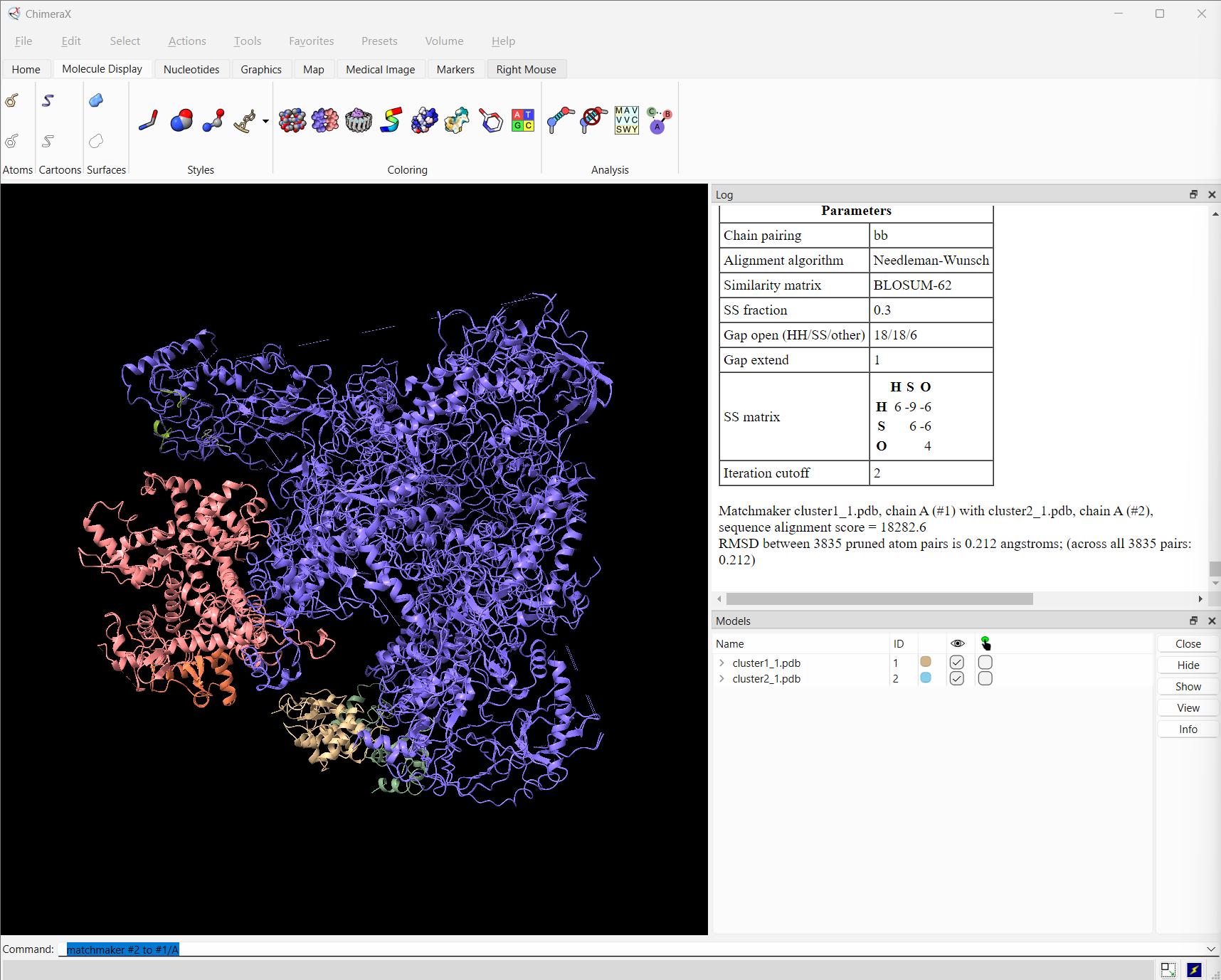Hide hydrogen bonds icon
This screenshot has width=1221, height=980.
(593, 120)
